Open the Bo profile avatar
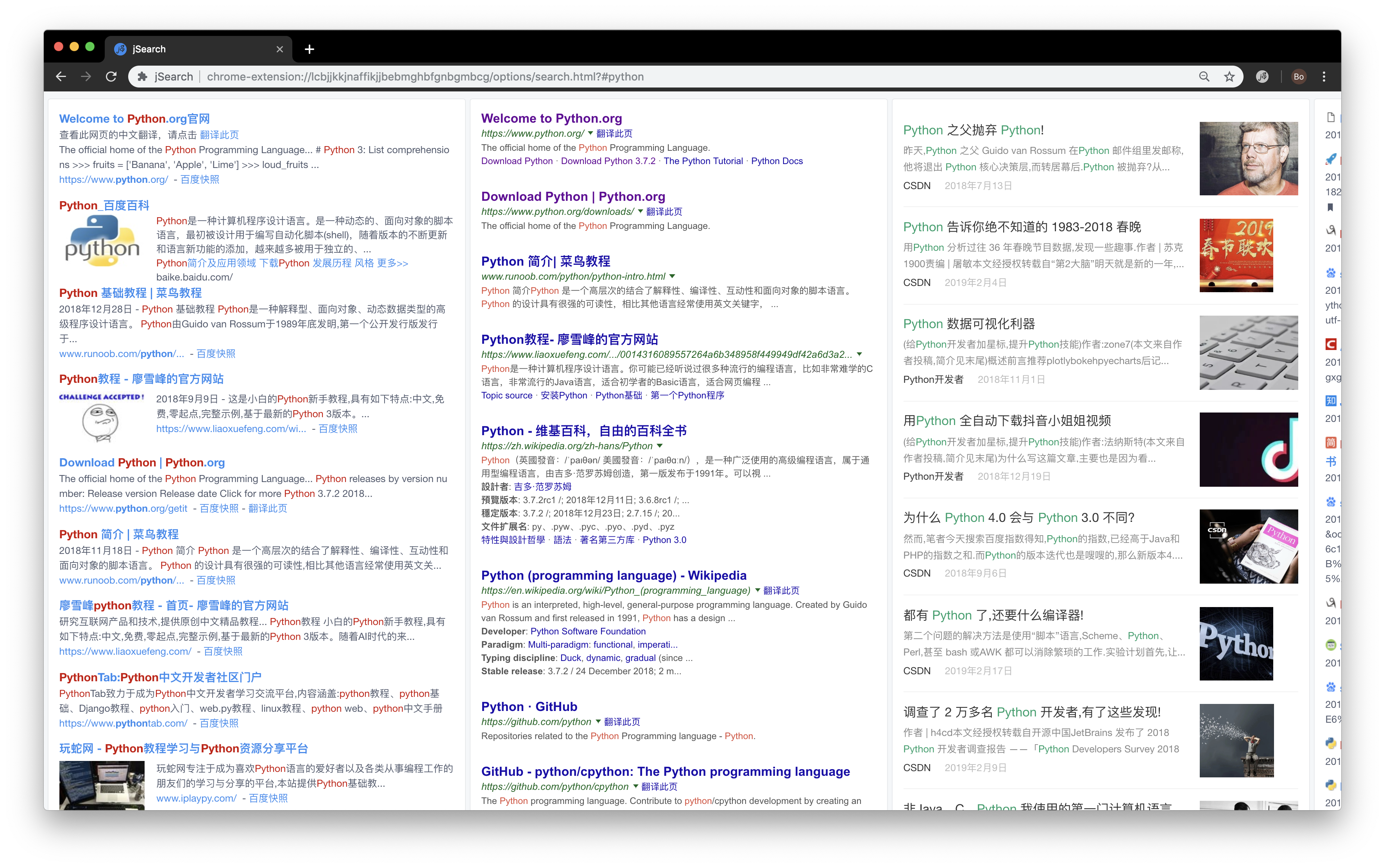This screenshot has height=868, width=1385. tap(1298, 76)
